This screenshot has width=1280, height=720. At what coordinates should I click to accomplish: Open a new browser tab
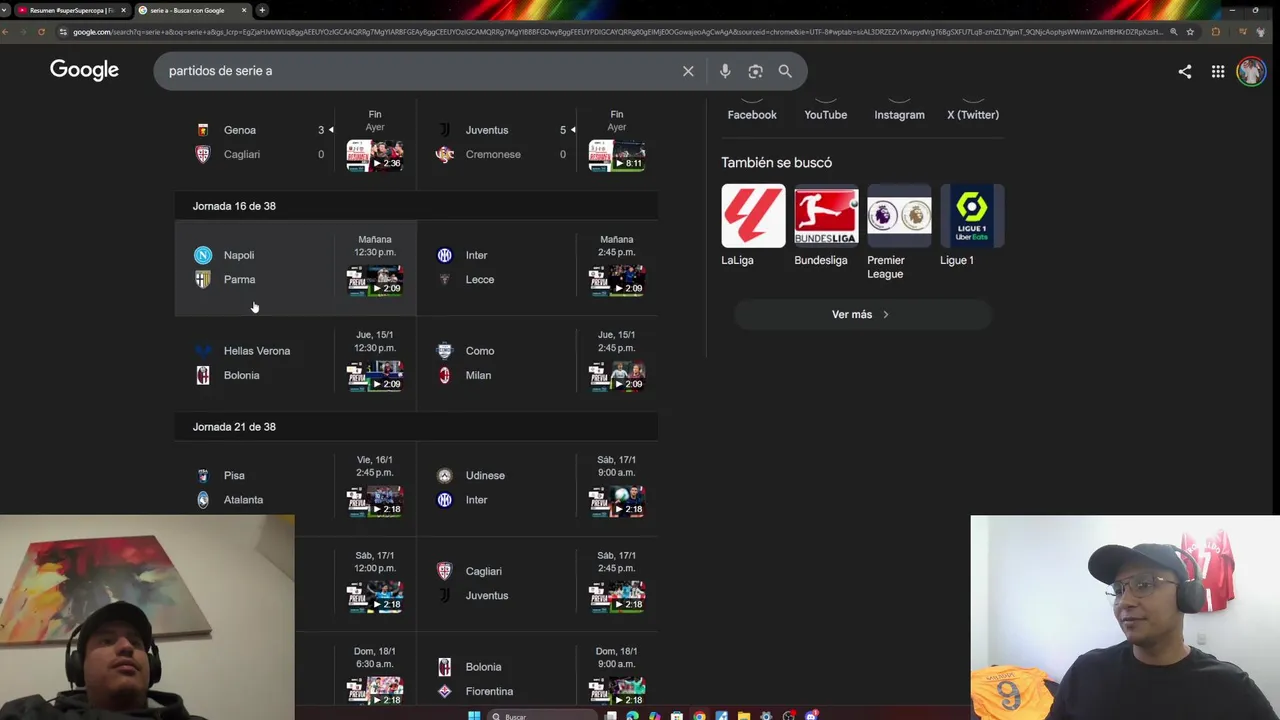262,10
